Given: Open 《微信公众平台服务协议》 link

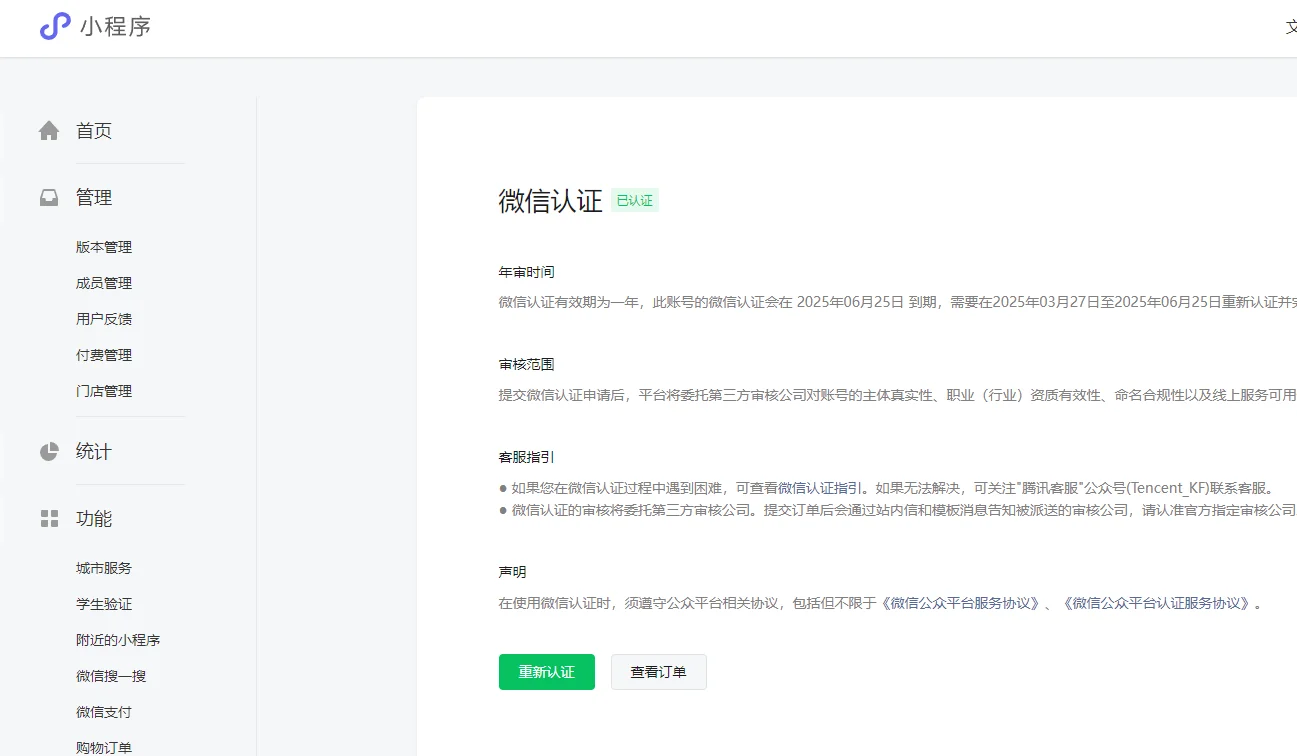Looking at the screenshot, I should click(961, 604).
